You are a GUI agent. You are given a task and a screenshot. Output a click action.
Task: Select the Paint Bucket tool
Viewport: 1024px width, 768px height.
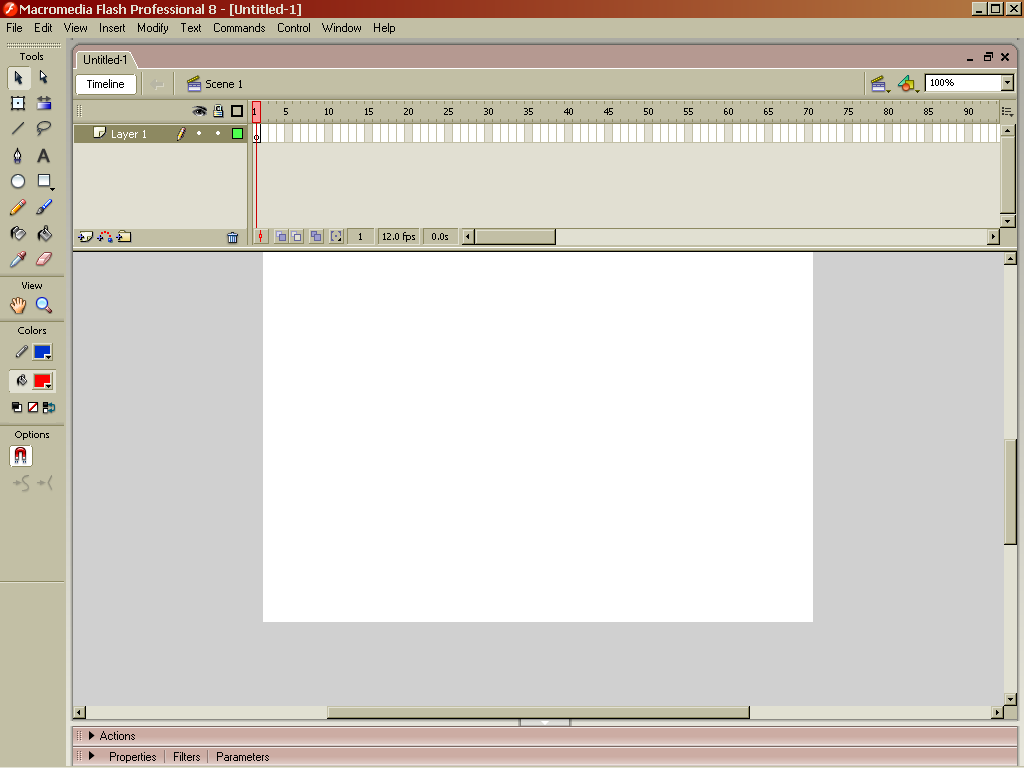(x=44, y=234)
